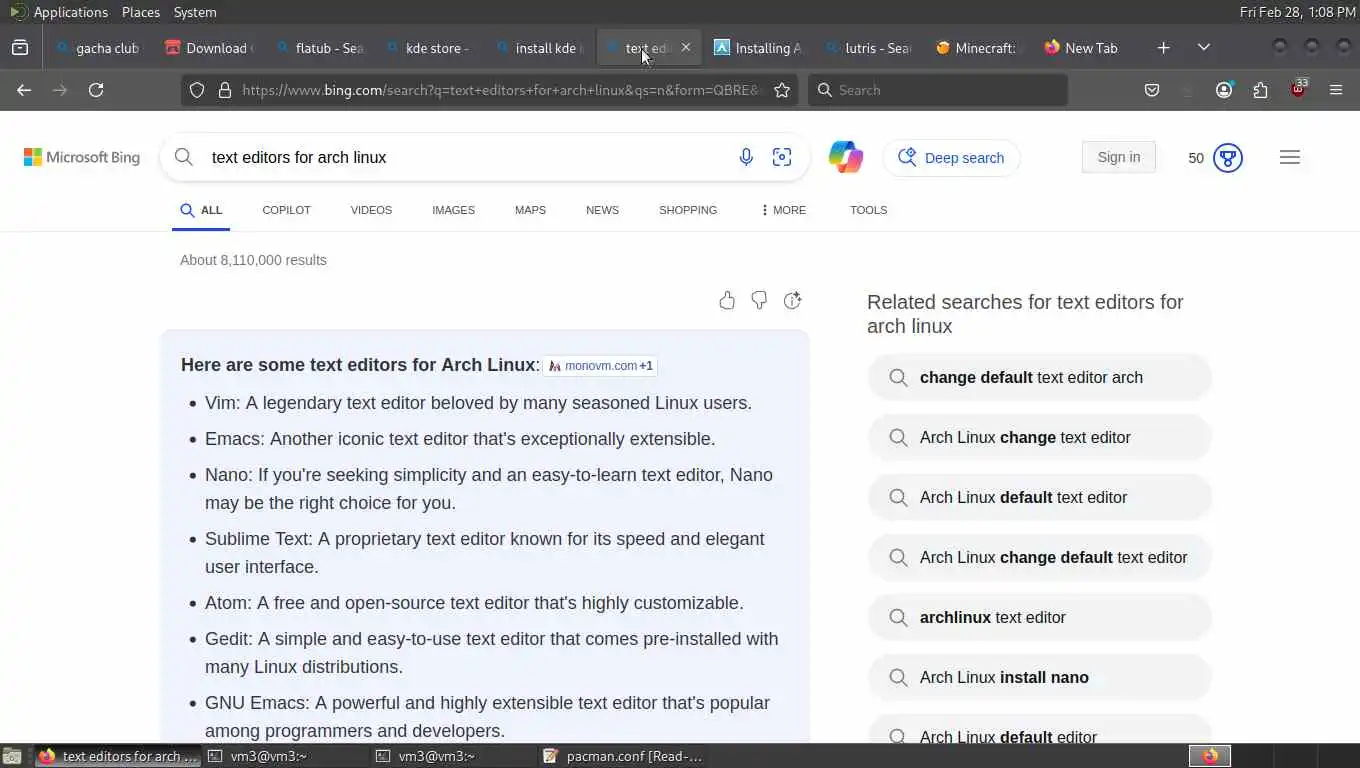List all tabs dropdown chevron
The image size is (1360, 768).
pyautogui.click(x=1204, y=48)
